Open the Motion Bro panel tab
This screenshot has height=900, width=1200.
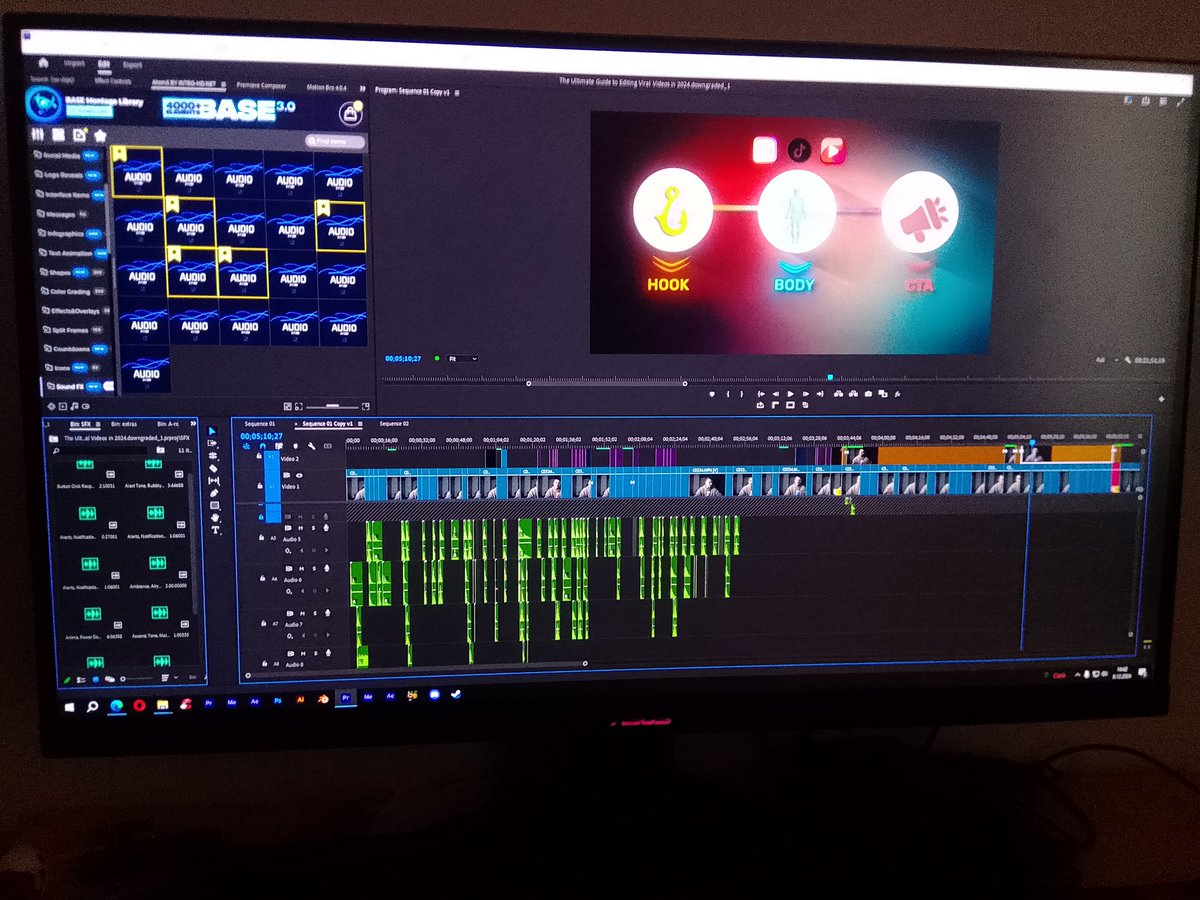pyautogui.click(x=326, y=87)
